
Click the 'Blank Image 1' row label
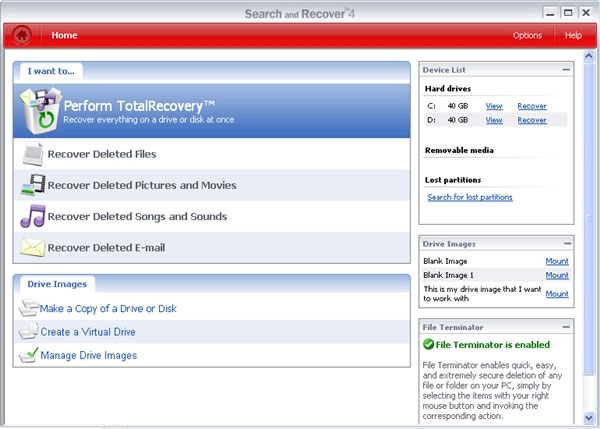coord(448,275)
